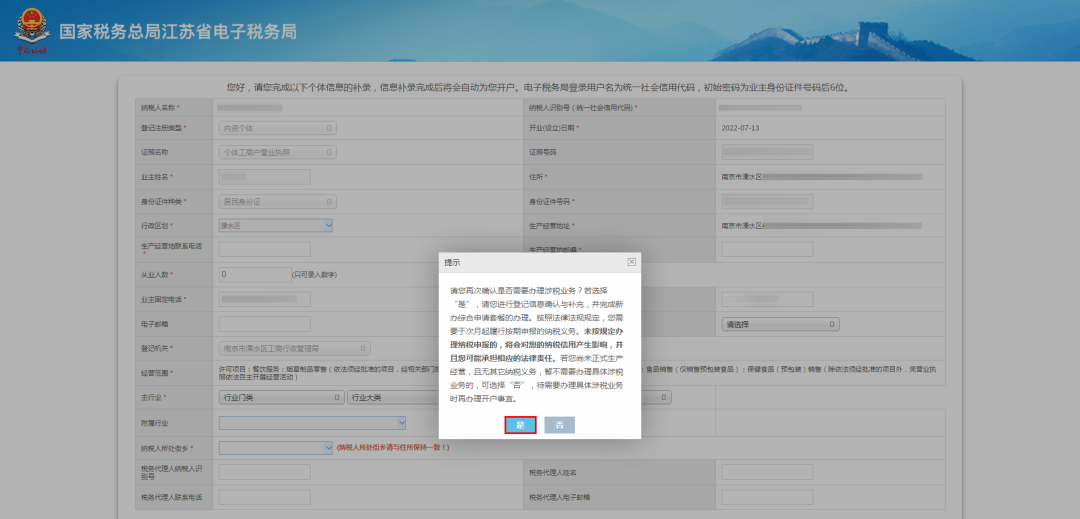The height and width of the screenshot is (519, 1080).
Task: Click the 身份证件号码 input field
Action: click(x=767, y=202)
